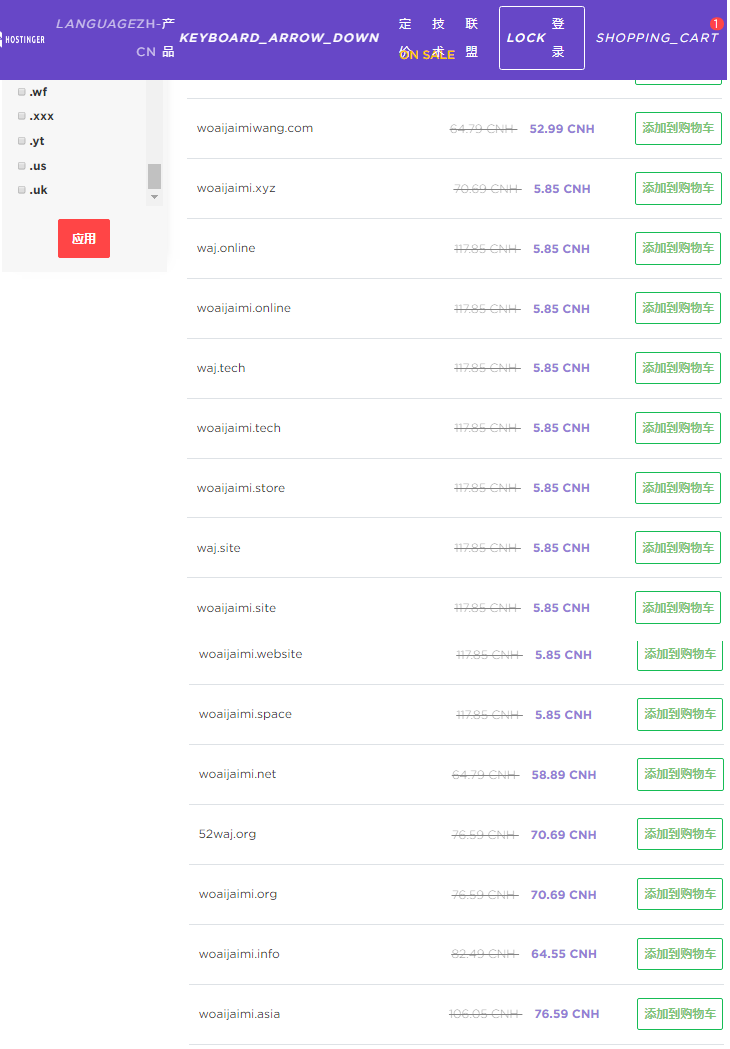Enable the .uk domain filter

click(x=22, y=190)
